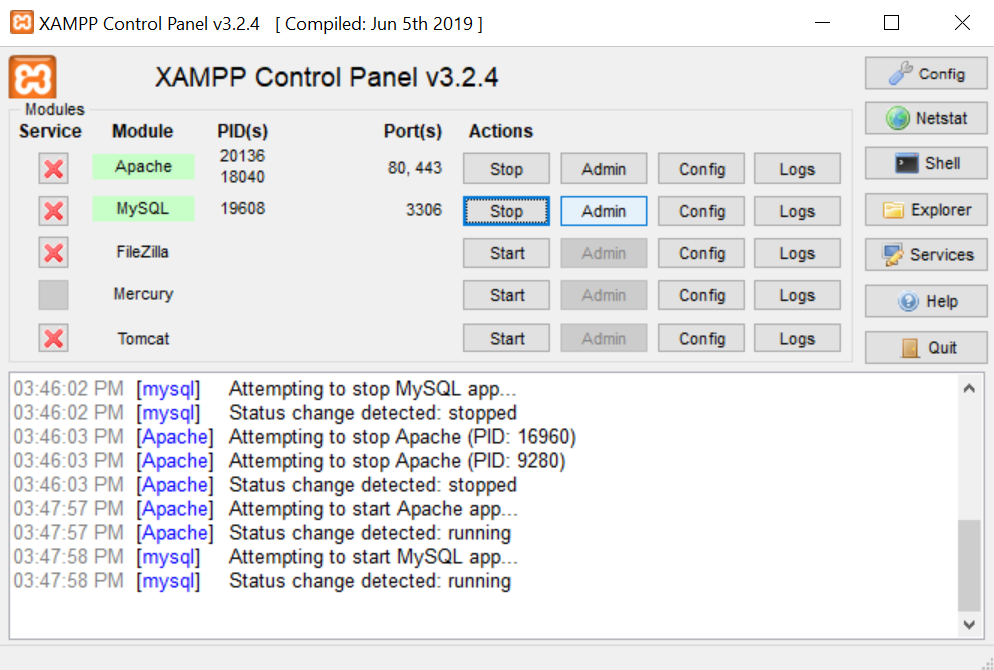Viewport: 994px width, 670px height.
Task: Click the XAMPP orange logo icon
Action: point(32,77)
